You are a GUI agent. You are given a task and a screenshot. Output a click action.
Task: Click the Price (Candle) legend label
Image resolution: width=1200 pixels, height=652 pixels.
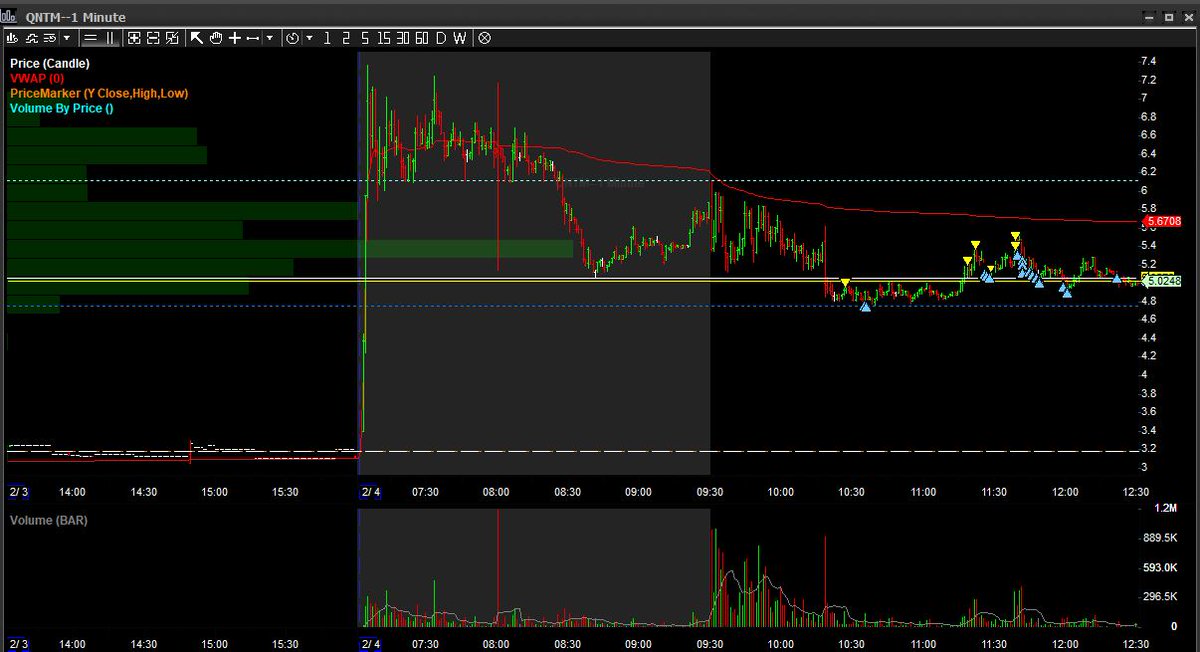pyautogui.click(x=50, y=63)
